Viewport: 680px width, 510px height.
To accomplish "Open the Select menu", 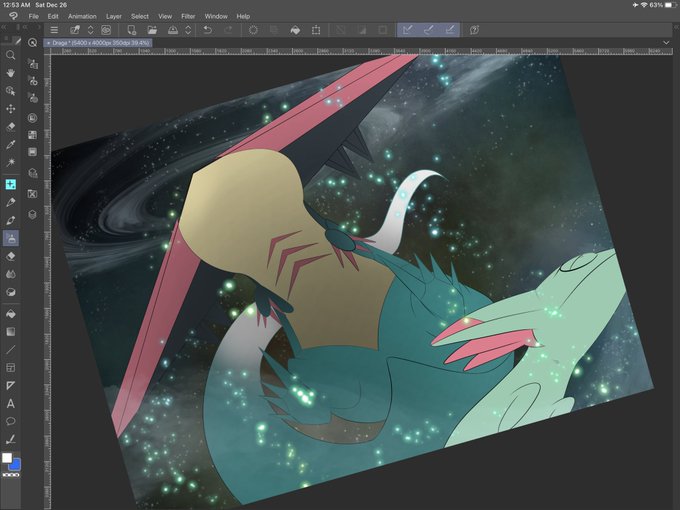I will click(x=140, y=16).
